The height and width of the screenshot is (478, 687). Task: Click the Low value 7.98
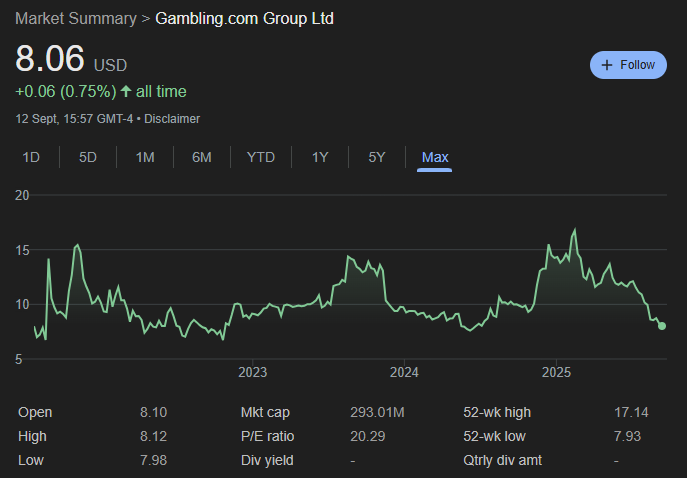point(153,460)
